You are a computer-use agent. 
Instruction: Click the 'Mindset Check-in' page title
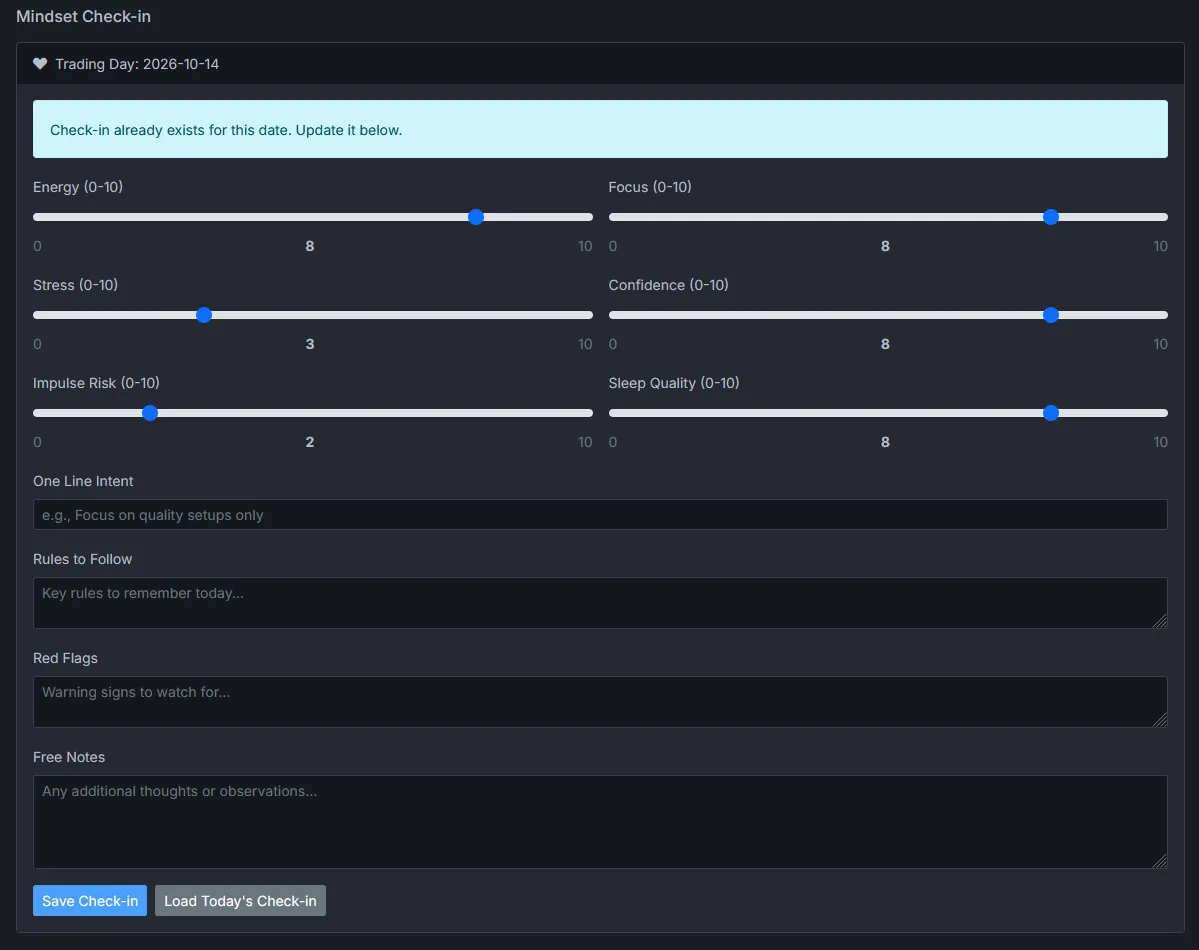83,17
